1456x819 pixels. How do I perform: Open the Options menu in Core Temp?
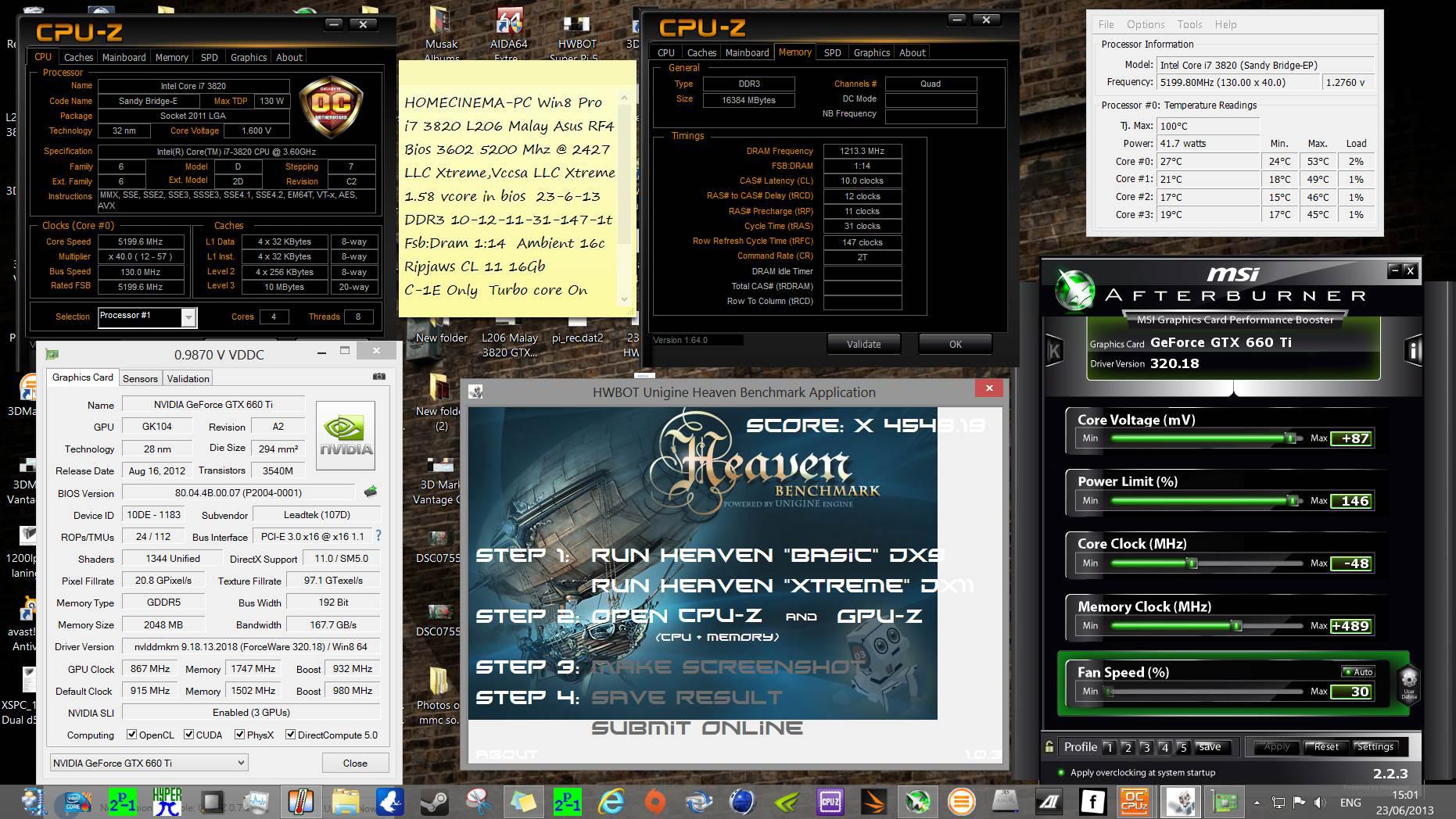[1146, 24]
